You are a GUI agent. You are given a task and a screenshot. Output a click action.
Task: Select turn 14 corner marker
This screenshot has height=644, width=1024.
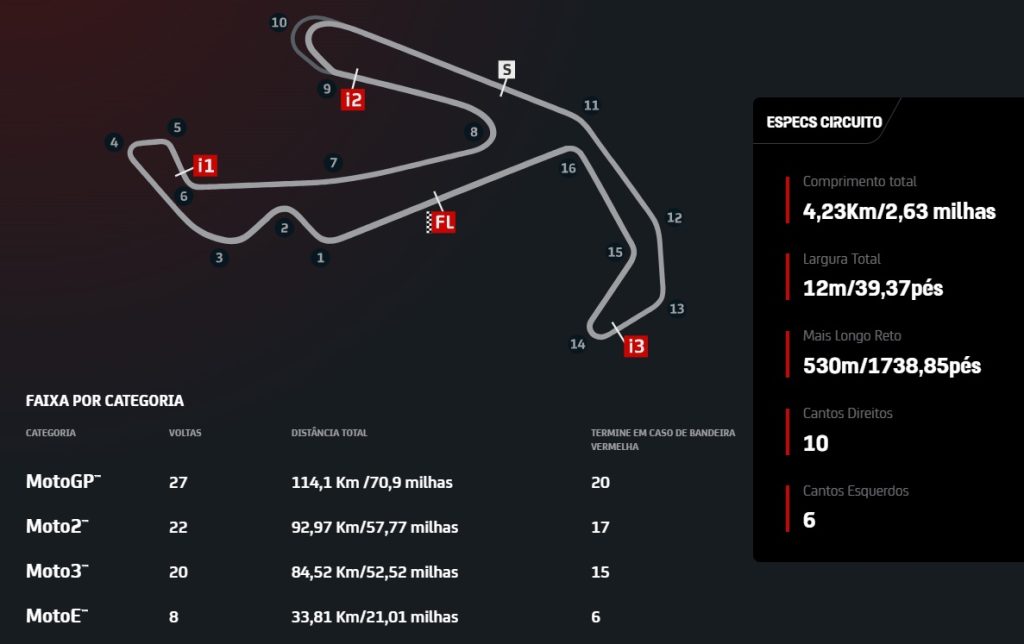pos(577,344)
